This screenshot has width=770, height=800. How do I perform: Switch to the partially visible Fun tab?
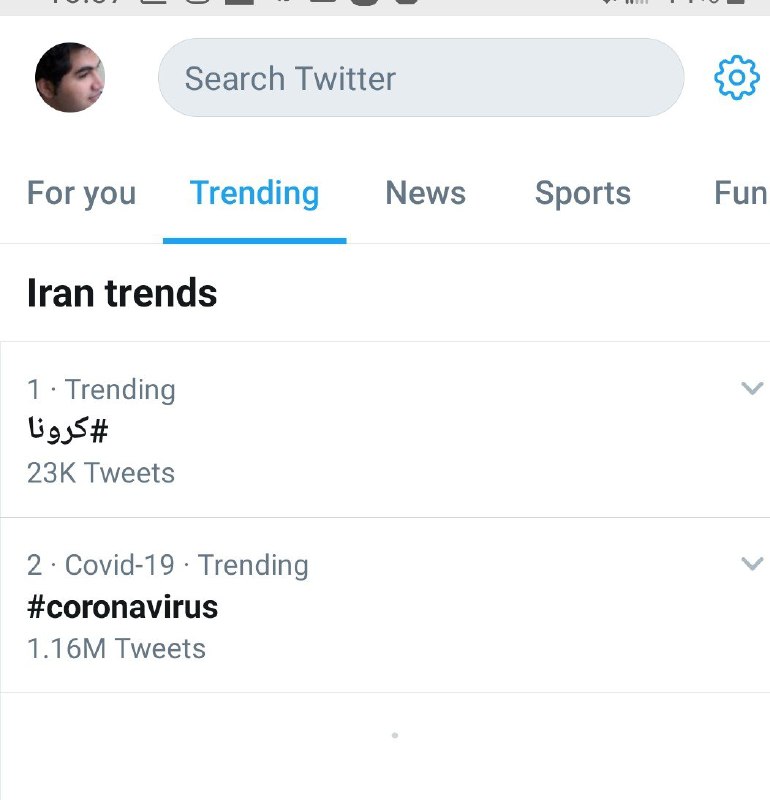click(x=740, y=193)
